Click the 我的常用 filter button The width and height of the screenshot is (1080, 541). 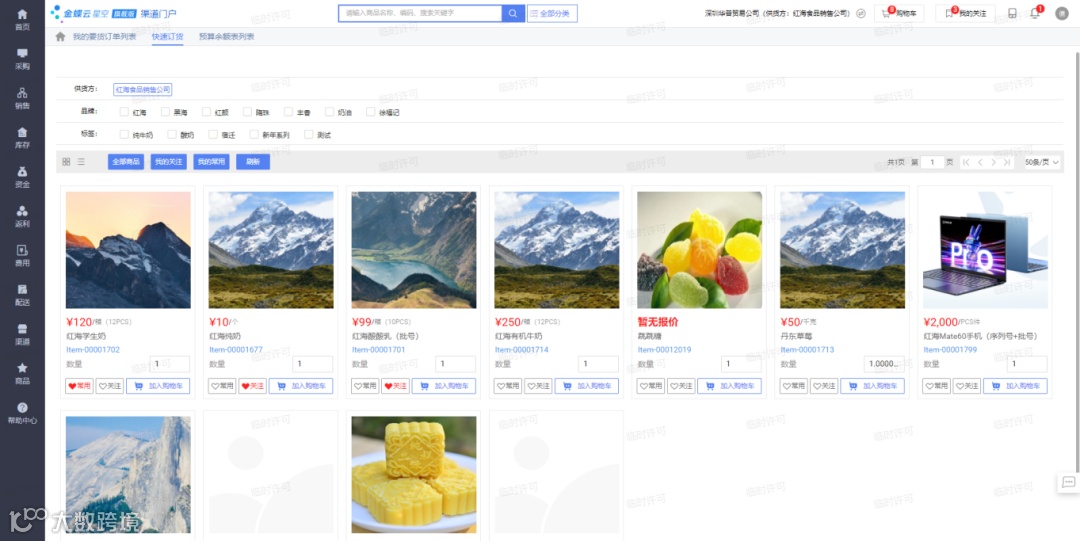(211, 162)
